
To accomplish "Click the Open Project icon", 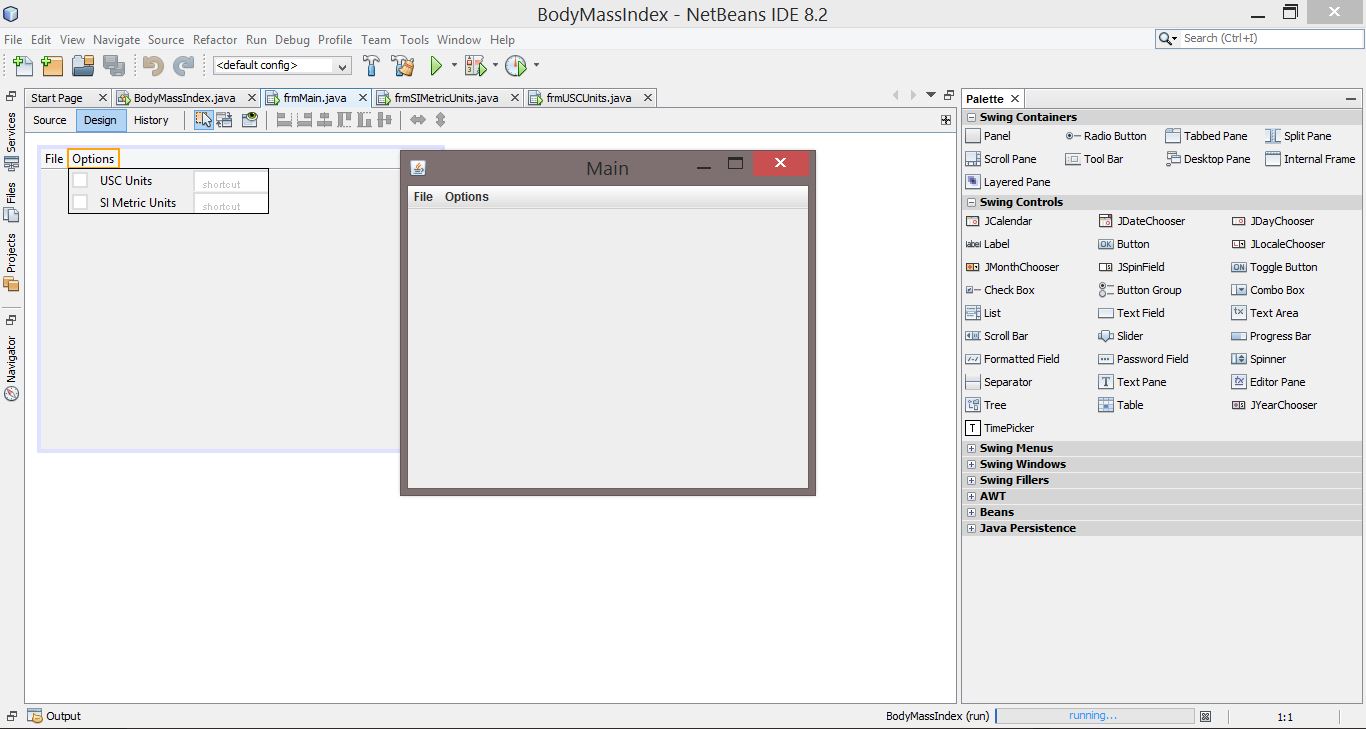I will (x=83, y=66).
